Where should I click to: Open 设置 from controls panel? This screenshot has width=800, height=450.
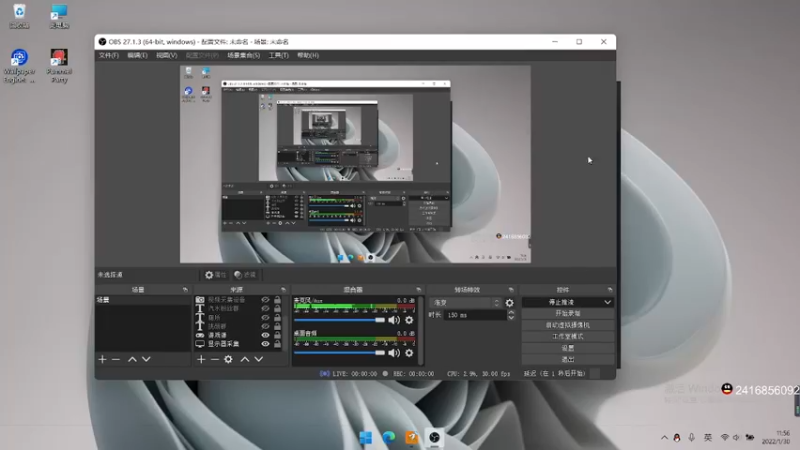[567, 348]
